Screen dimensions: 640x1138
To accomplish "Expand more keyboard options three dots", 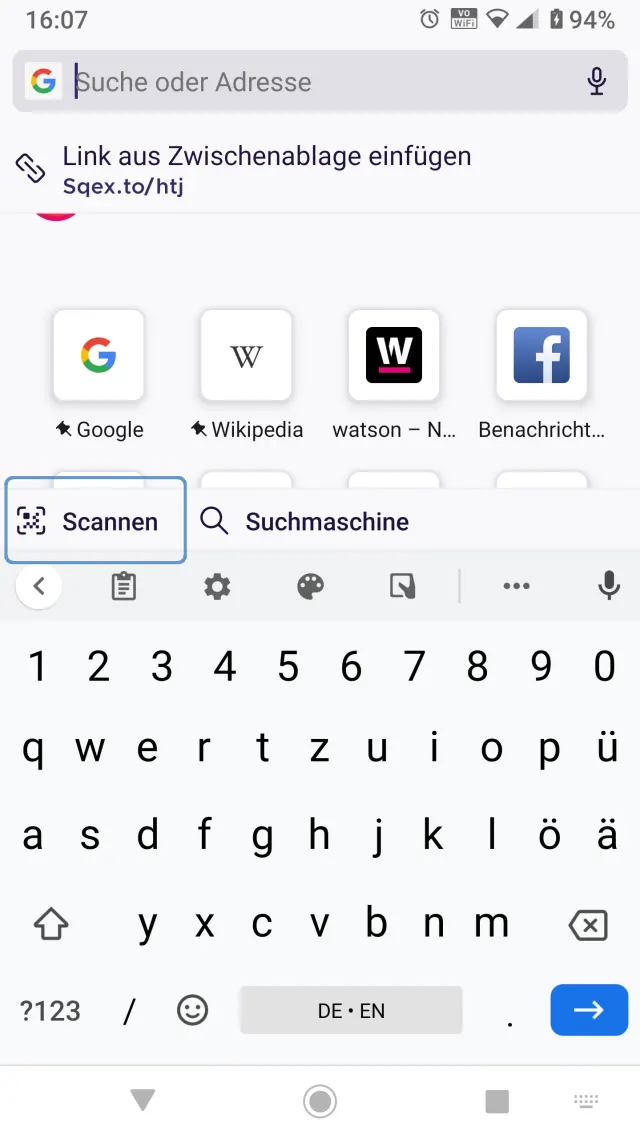I will tap(517, 586).
